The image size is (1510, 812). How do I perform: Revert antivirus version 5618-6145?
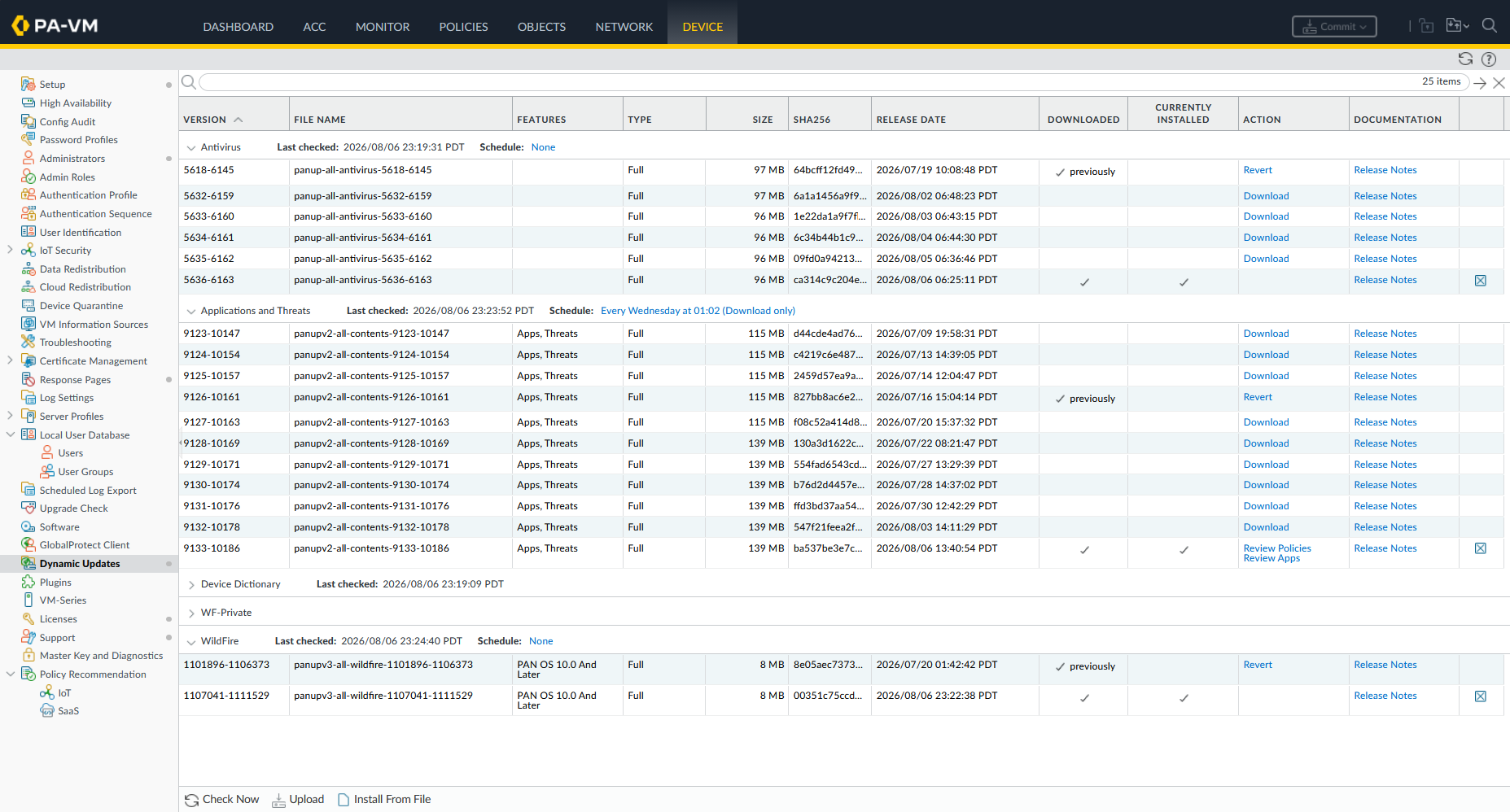coord(1258,170)
